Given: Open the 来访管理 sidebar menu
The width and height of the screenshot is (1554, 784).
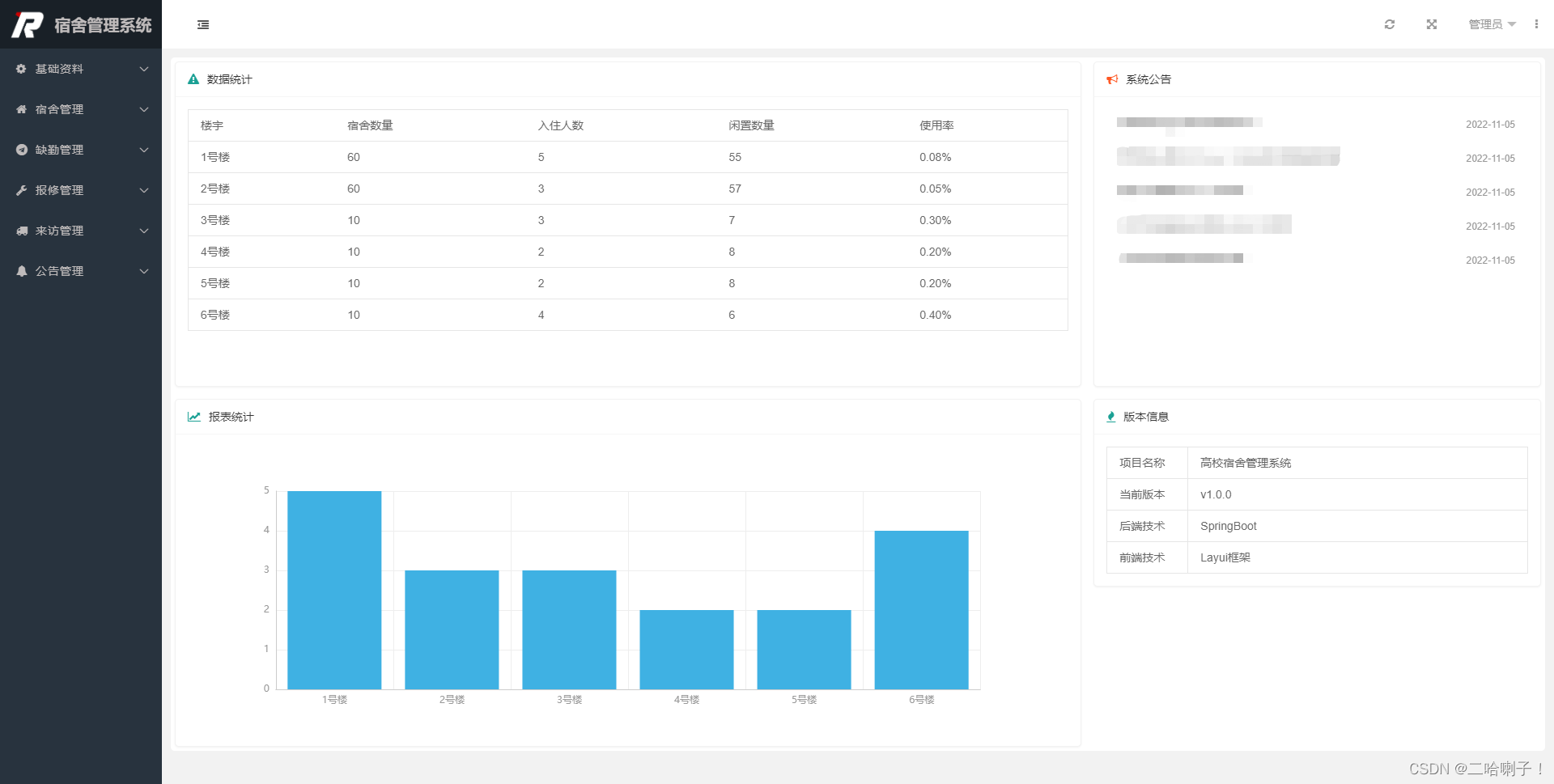Looking at the screenshot, I should 81,231.
